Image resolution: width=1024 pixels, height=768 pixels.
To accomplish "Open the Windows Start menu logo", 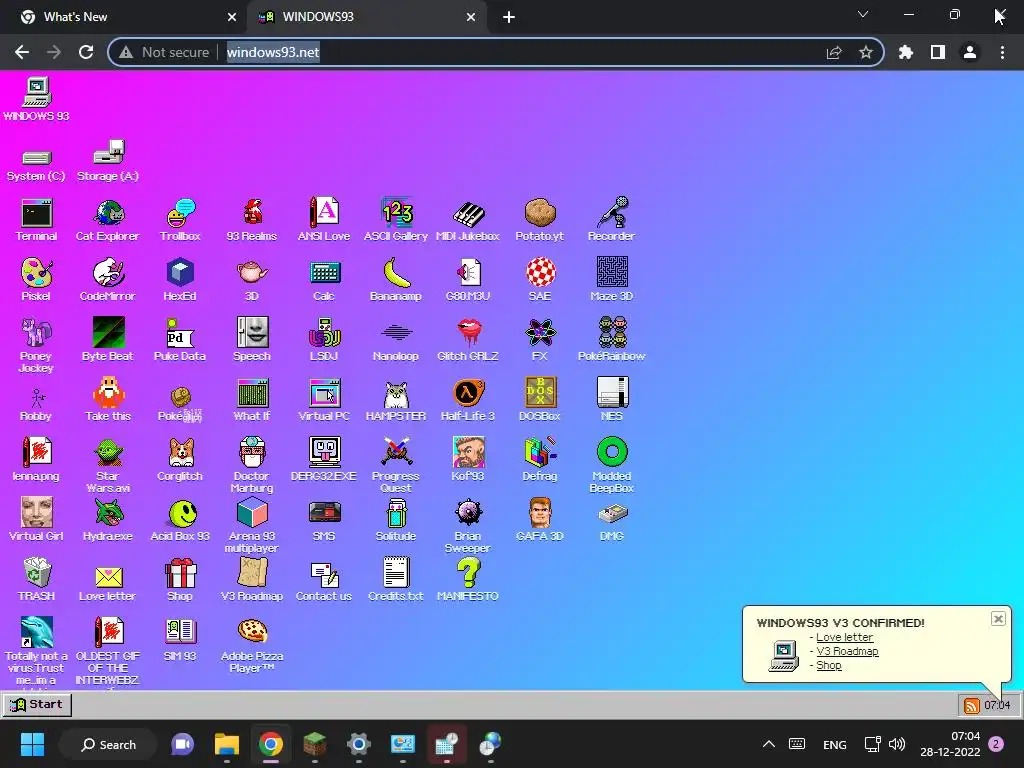I will point(32,744).
